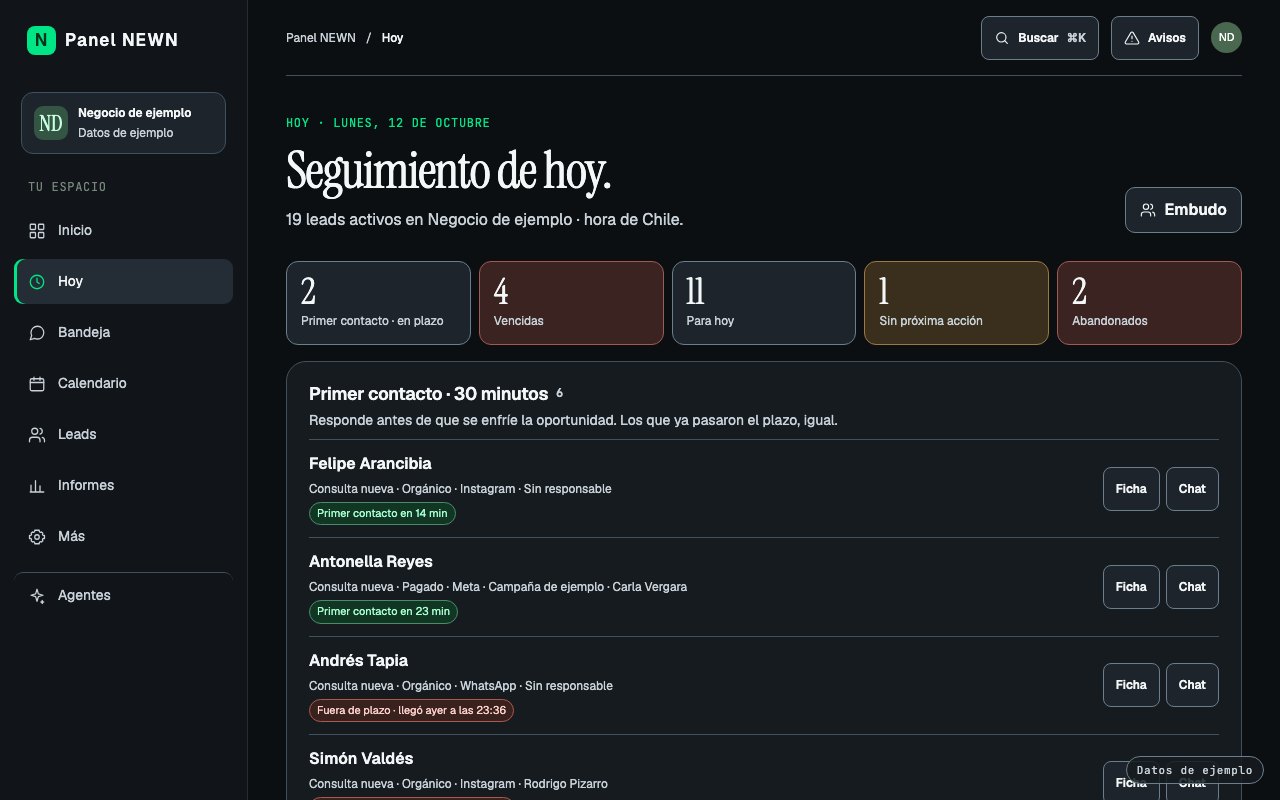Open the Inicio sidebar item
The image size is (1280, 800).
pyautogui.click(x=124, y=231)
